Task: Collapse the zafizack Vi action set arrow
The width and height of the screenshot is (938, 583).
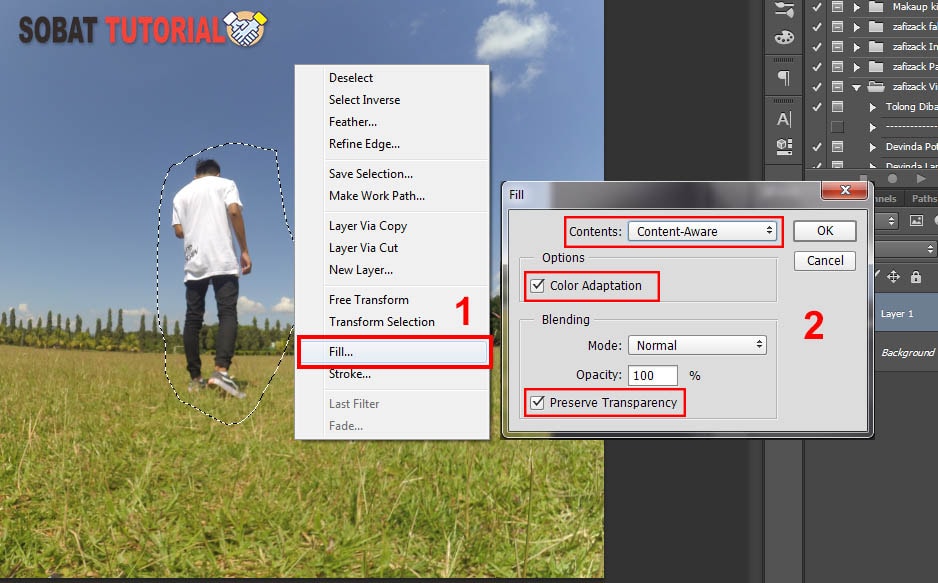Action: click(857, 87)
